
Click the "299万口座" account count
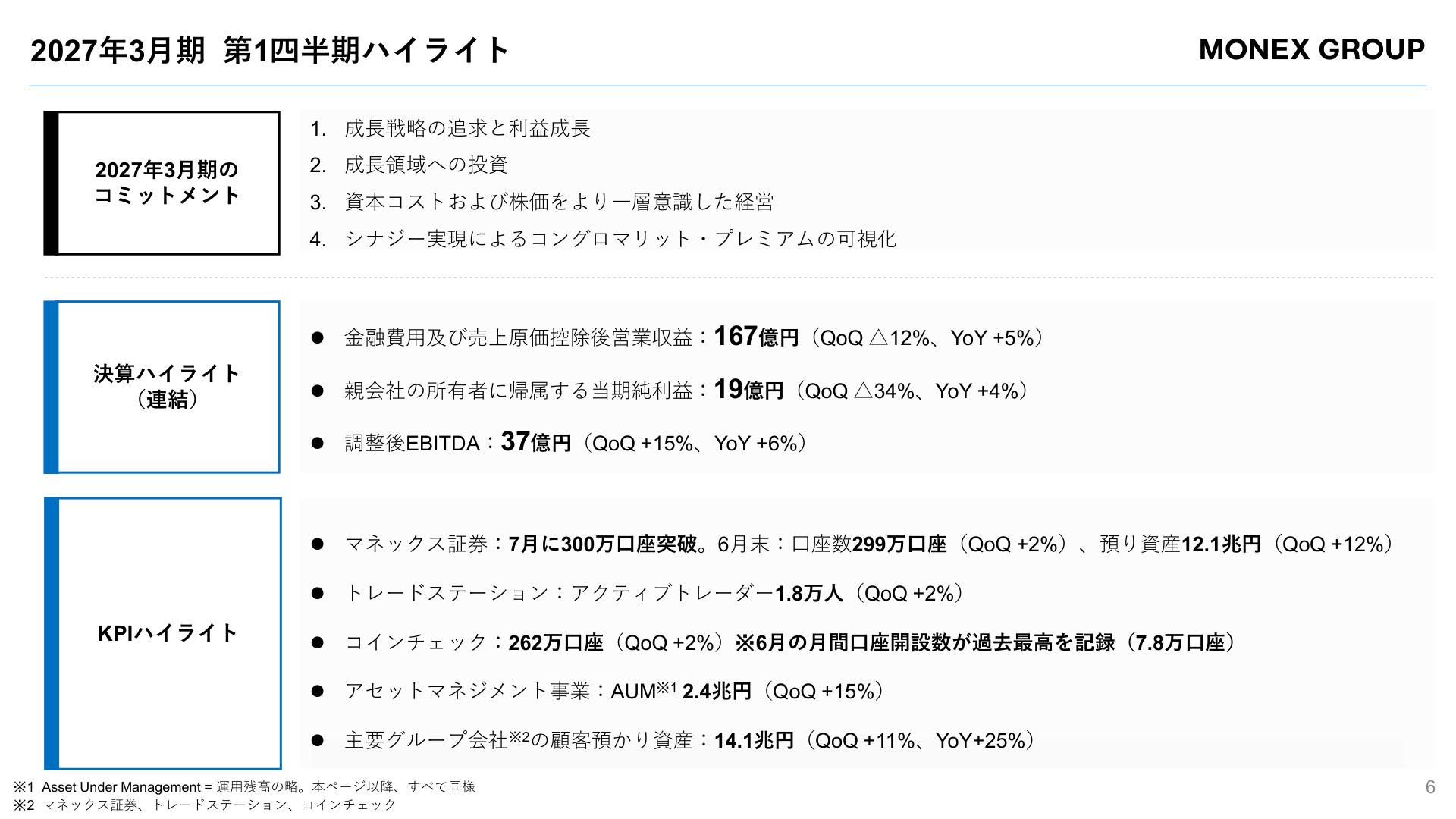[899, 544]
